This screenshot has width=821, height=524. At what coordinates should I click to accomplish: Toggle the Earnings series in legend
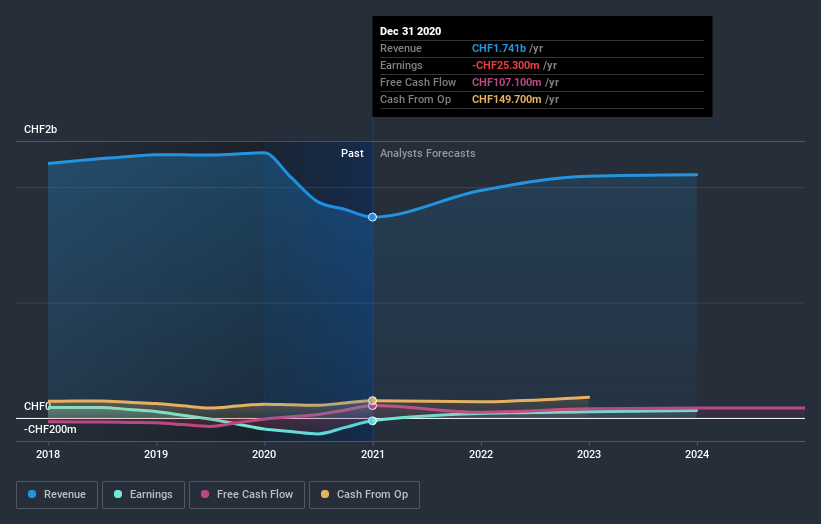point(143,495)
